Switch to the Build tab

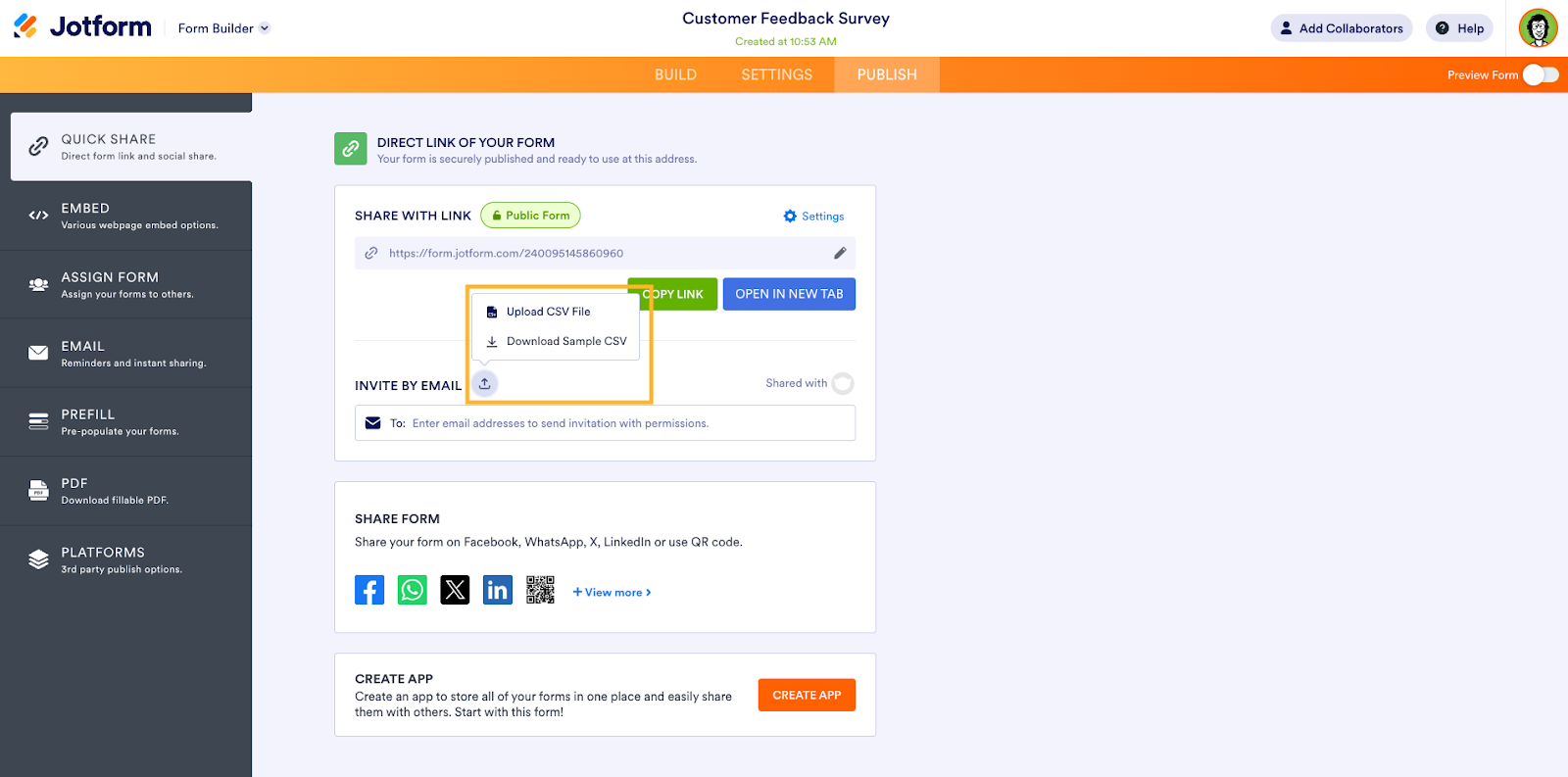pyautogui.click(x=675, y=74)
